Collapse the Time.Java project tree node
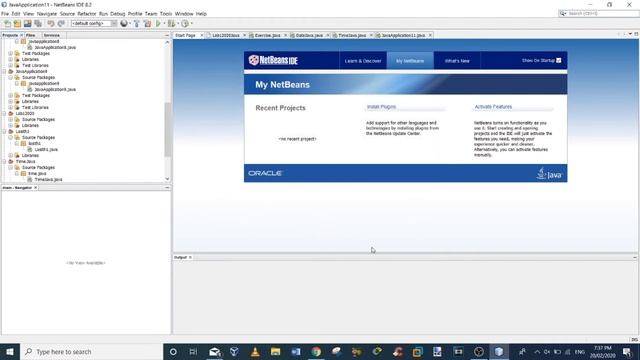Viewport: 640px width, 360px height. click(x=4, y=162)
